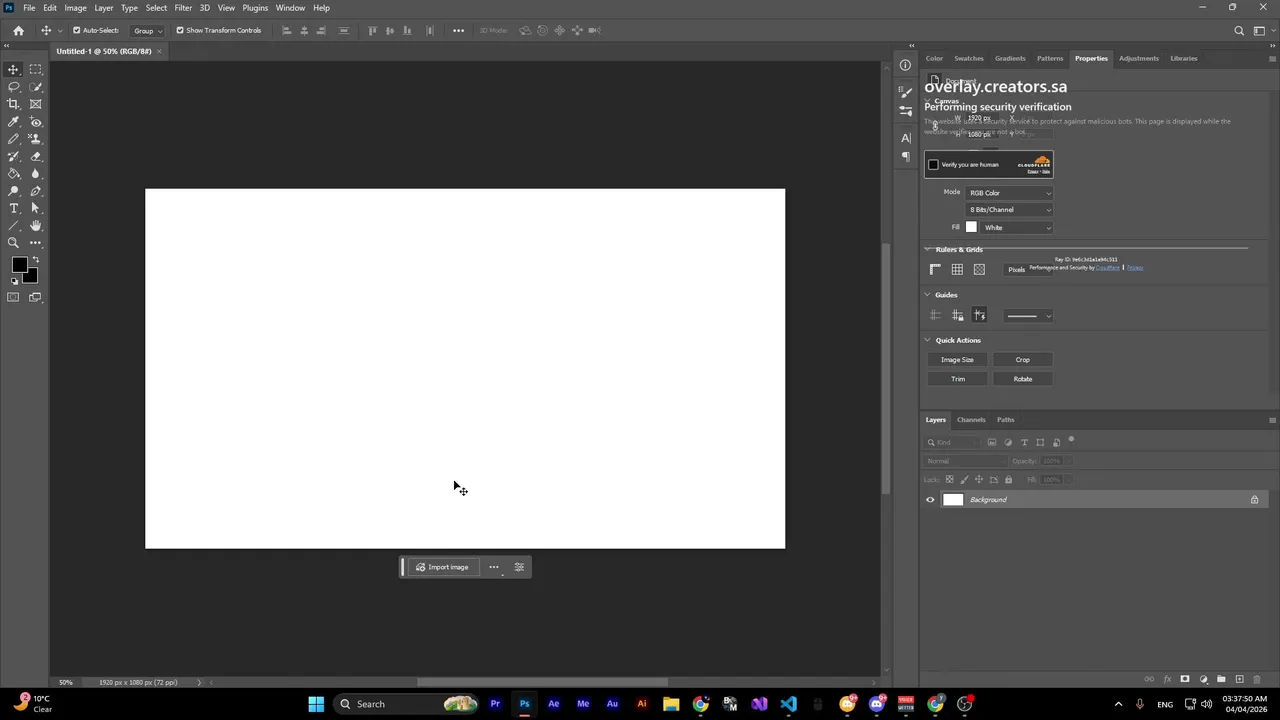1280x720 pixels.
Task: Select the Horizontal Type tool
Action: pos(14,208)
